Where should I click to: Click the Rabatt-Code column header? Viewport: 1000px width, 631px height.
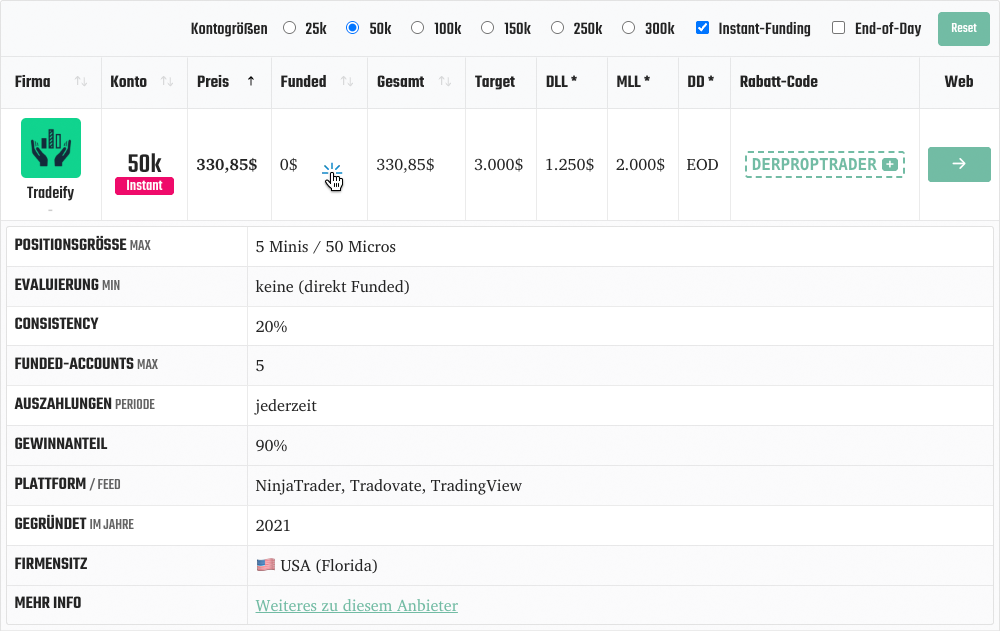pos(778,82)
